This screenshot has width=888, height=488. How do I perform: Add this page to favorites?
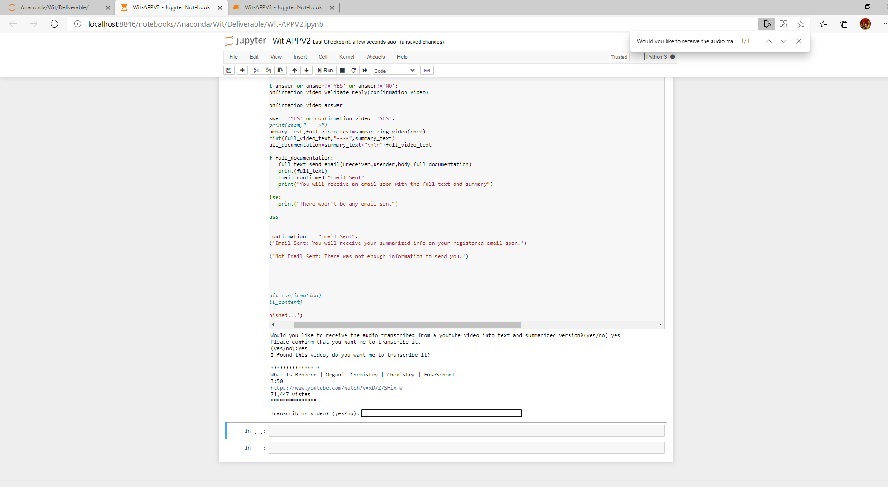801,24
